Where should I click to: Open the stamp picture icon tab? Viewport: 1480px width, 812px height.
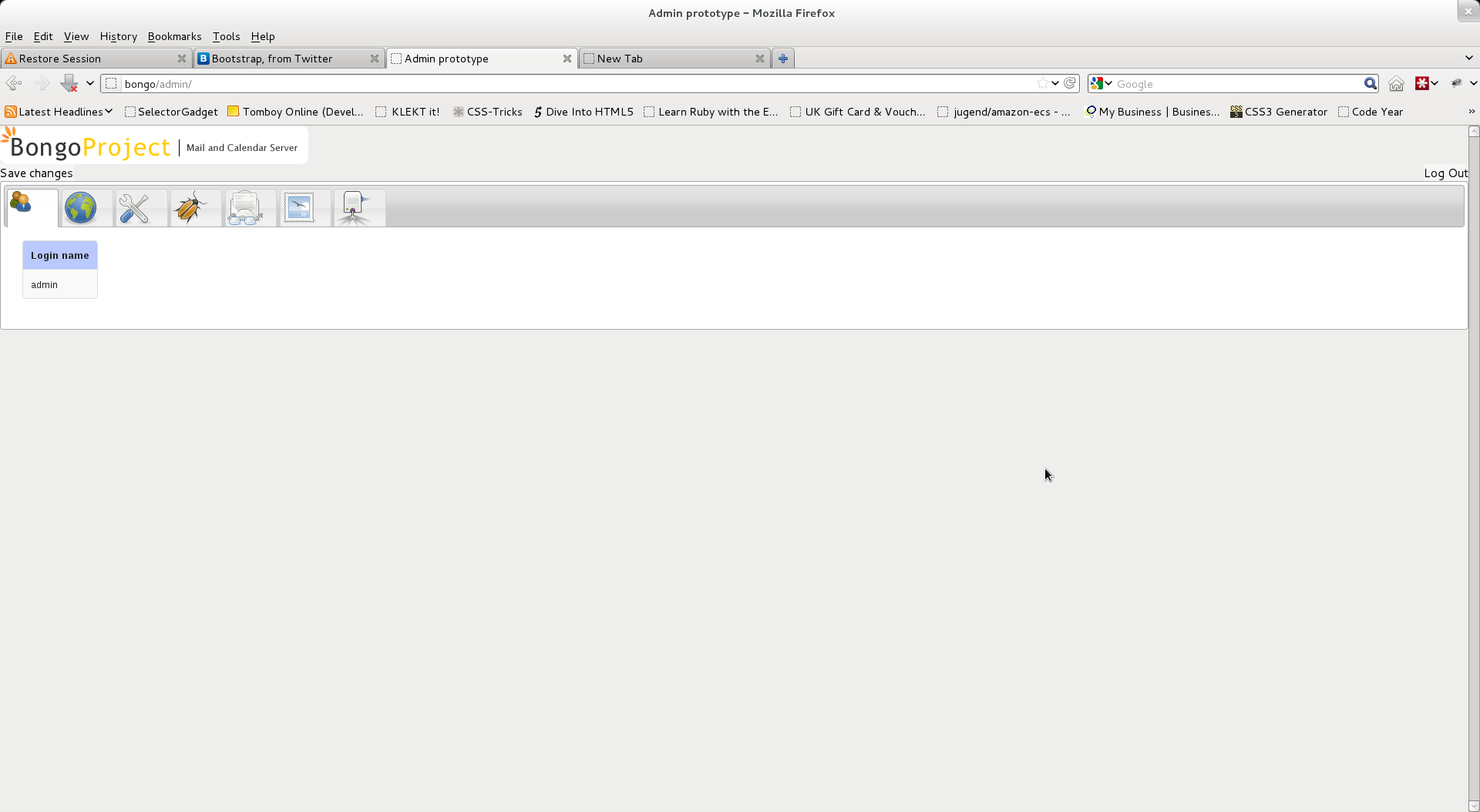click(x=299, y=208)
